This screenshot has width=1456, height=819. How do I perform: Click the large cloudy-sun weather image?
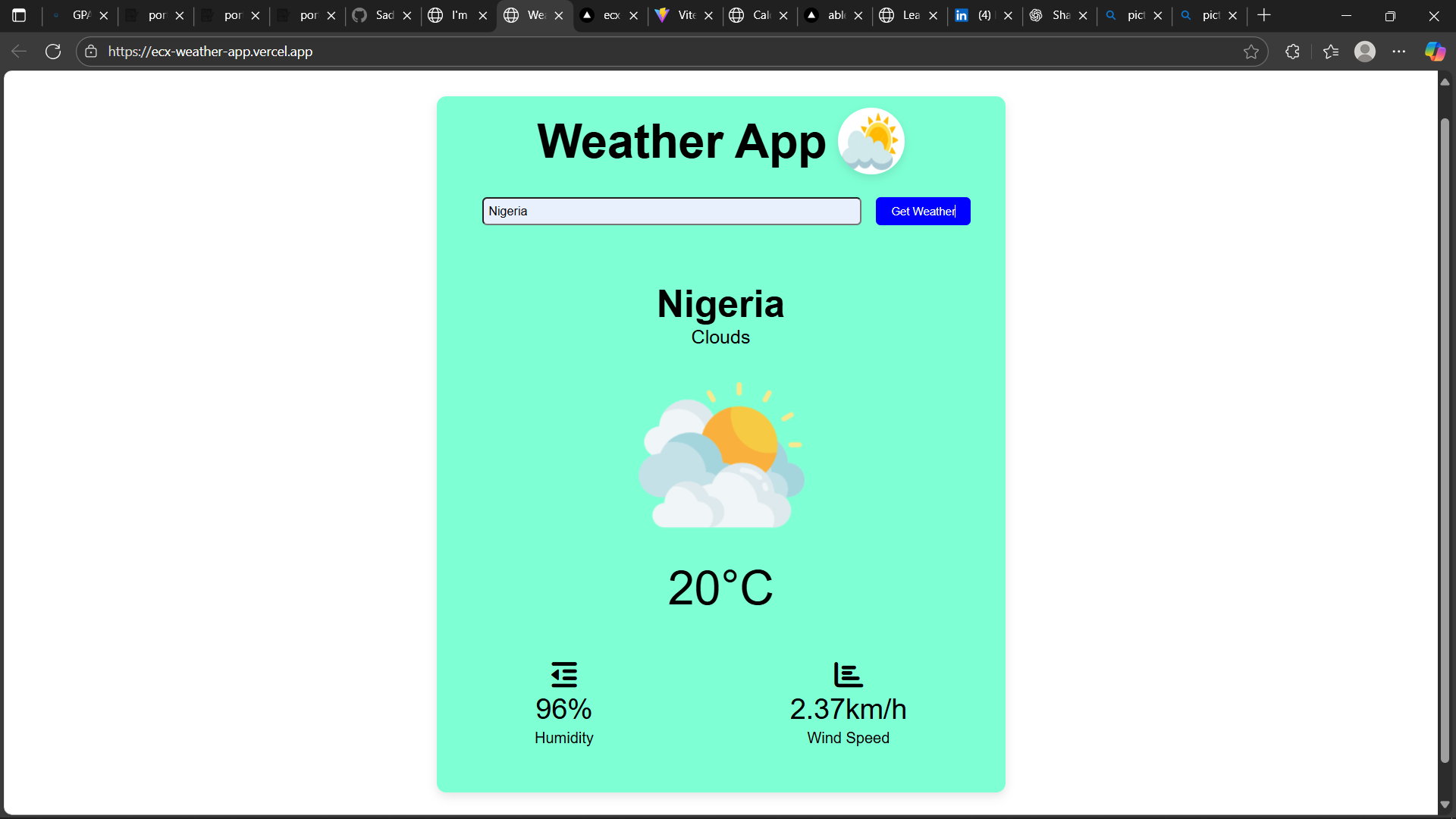[x=720, y=455]
